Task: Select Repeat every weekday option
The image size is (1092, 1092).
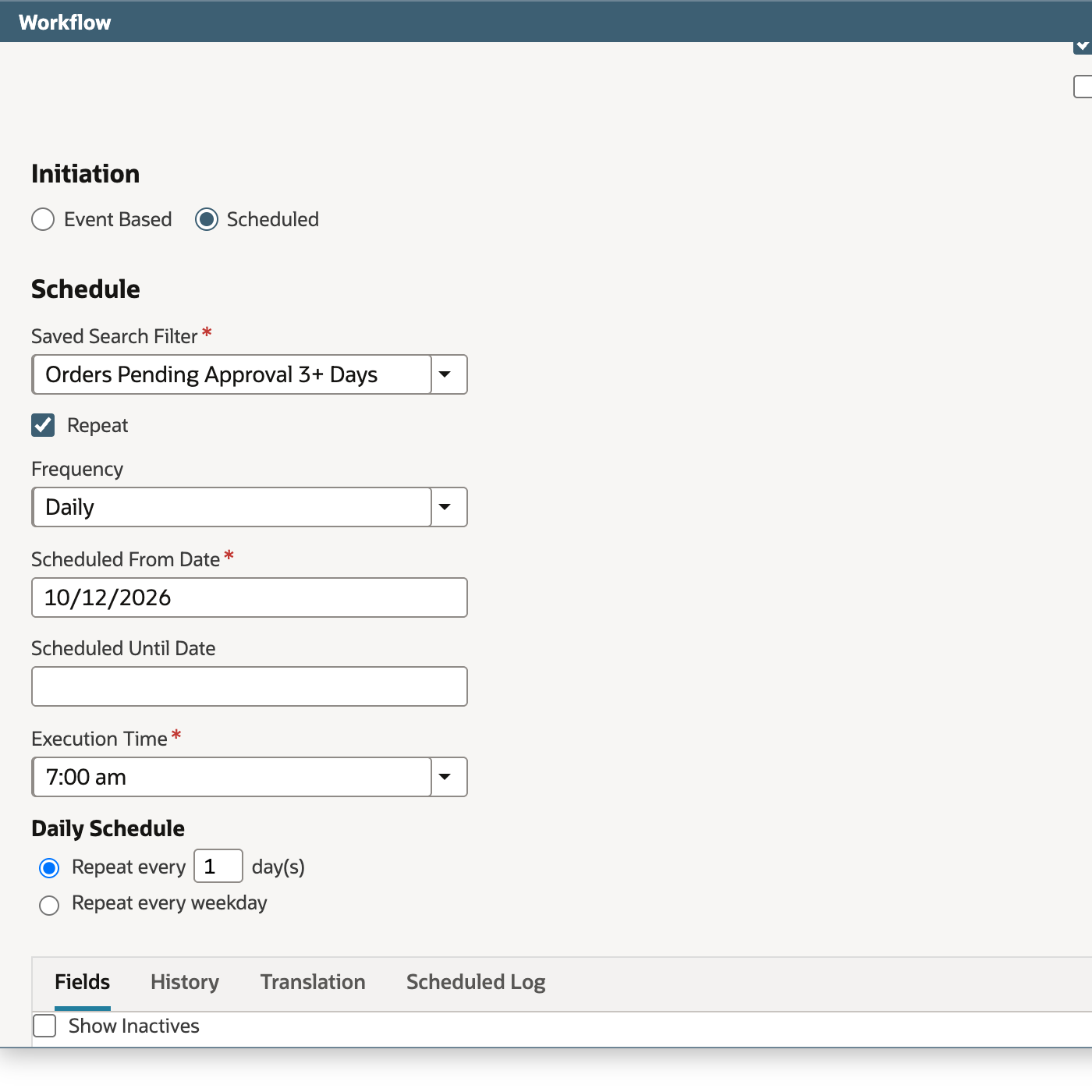Action: [x=49, y=905]
